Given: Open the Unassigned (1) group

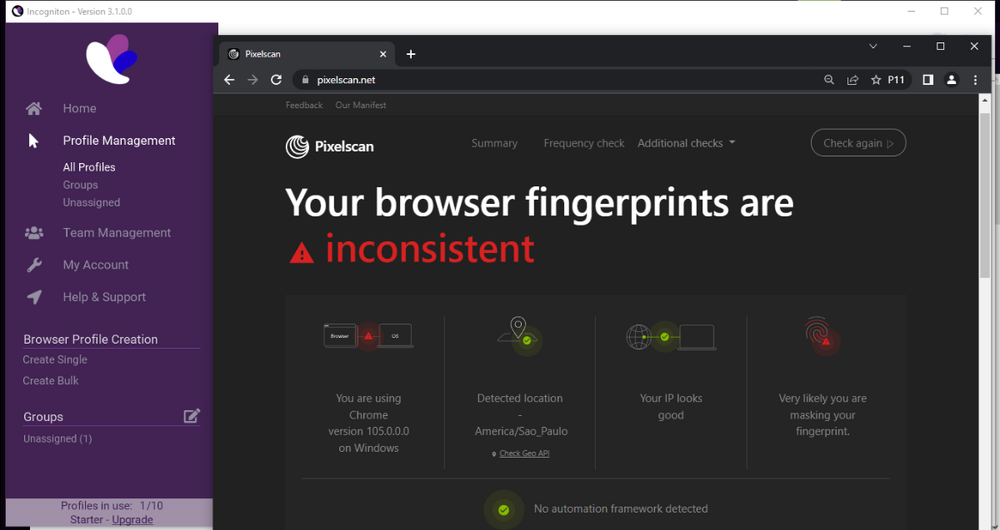Looking at the screenshot, I should [x=57, y=439].
